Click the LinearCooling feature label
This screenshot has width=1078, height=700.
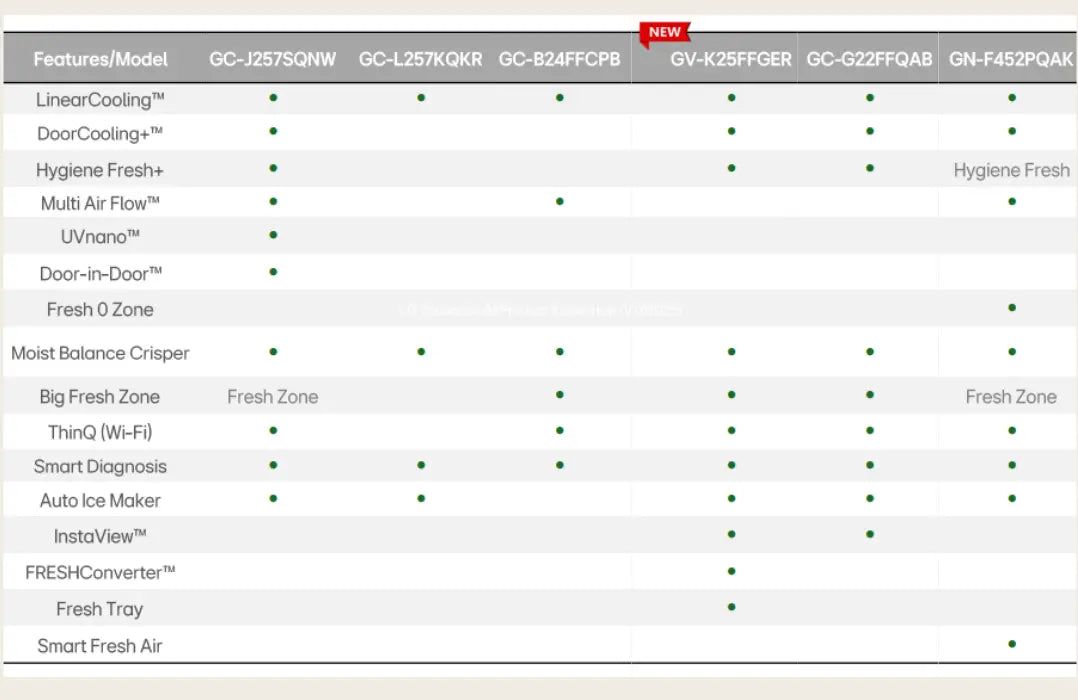100,99
